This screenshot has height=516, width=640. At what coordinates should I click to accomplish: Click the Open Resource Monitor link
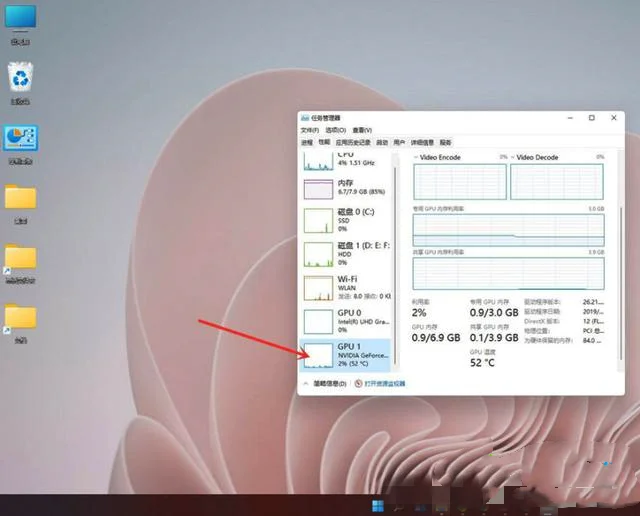[x=385, y=383]
